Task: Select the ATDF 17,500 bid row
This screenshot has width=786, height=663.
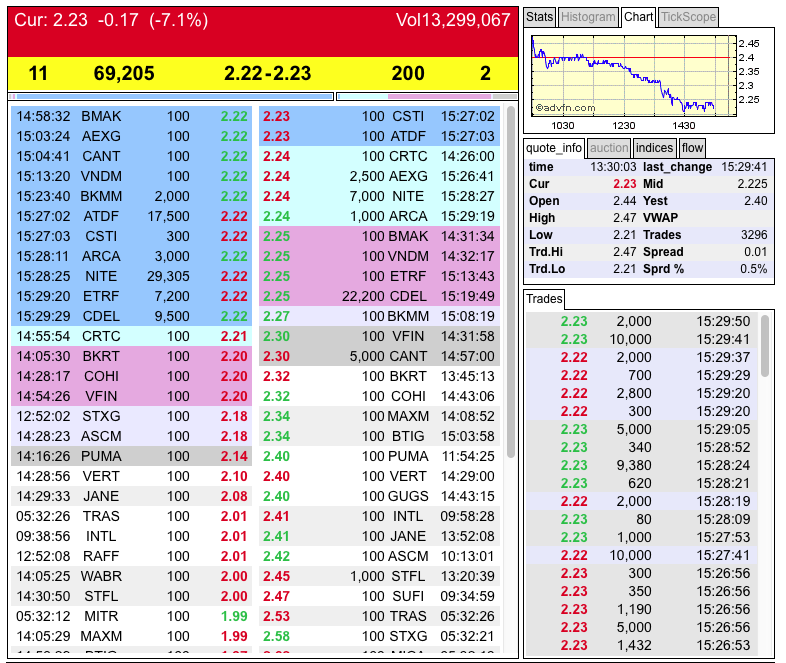Action: point(131,216)
